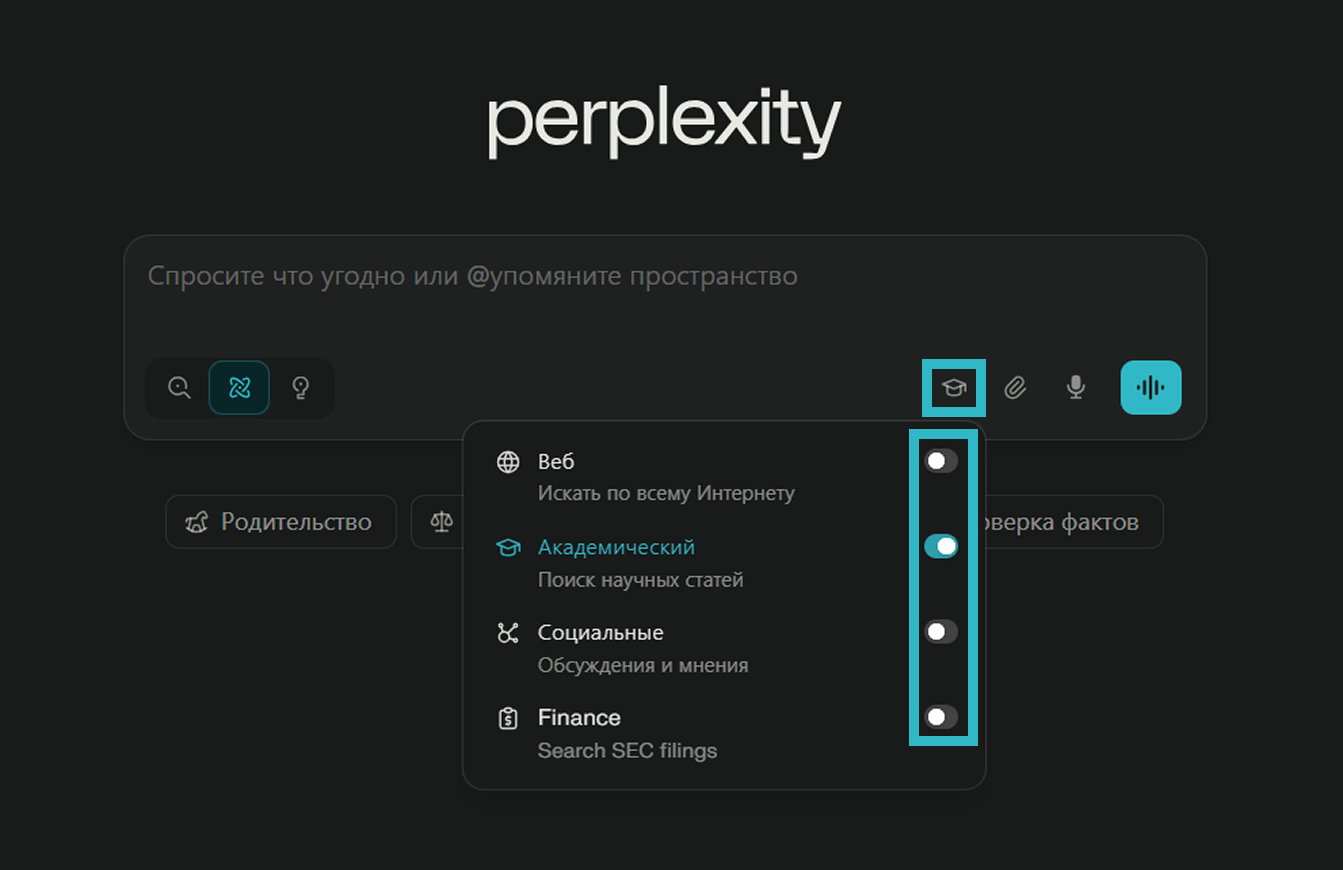Click the microphone dictation icon
This screenshot has height=870, width=1343.
point(1075,387)
